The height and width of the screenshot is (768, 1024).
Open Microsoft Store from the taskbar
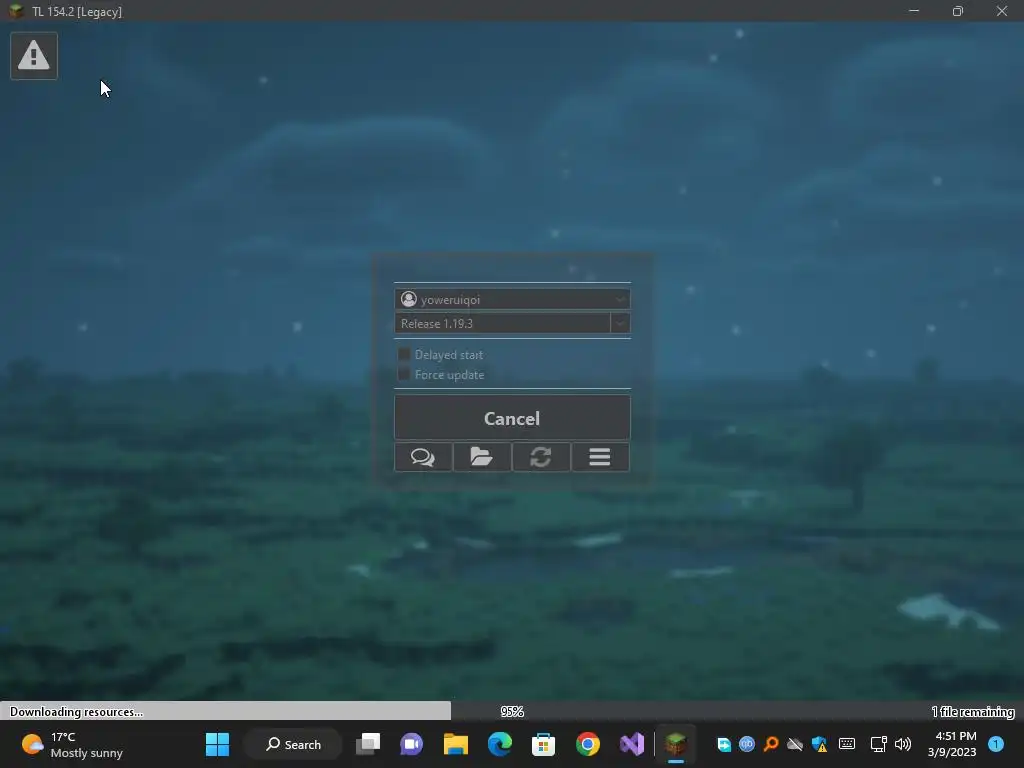tap(543, 744)
